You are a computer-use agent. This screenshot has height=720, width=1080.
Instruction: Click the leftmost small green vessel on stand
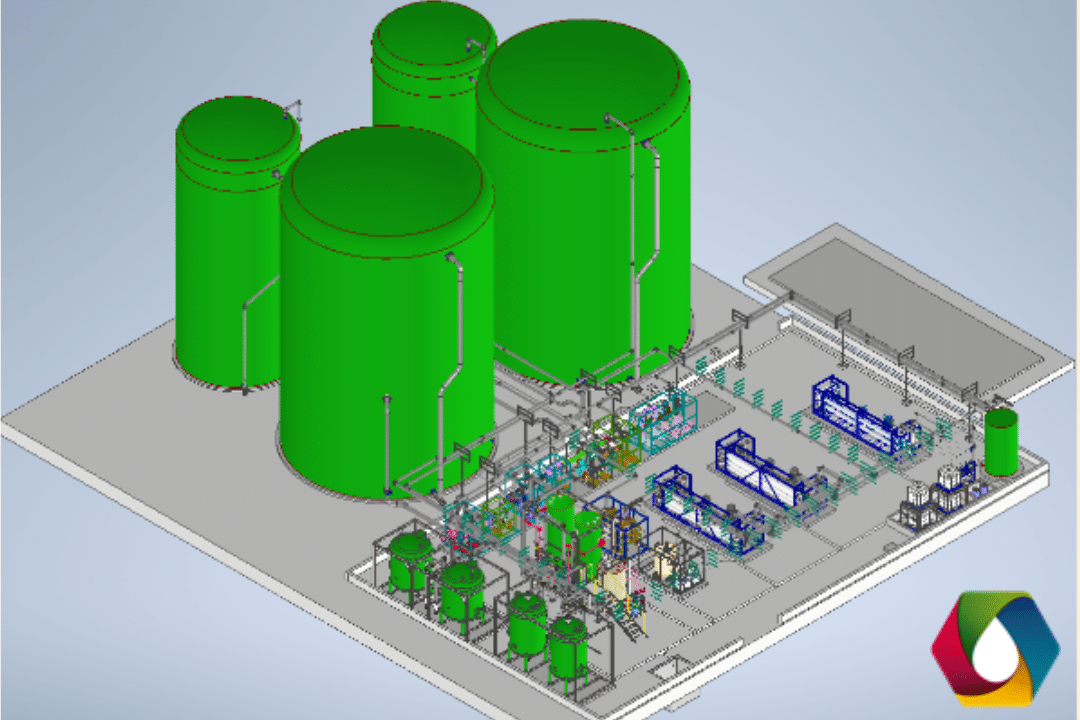(x=410, y=562)
